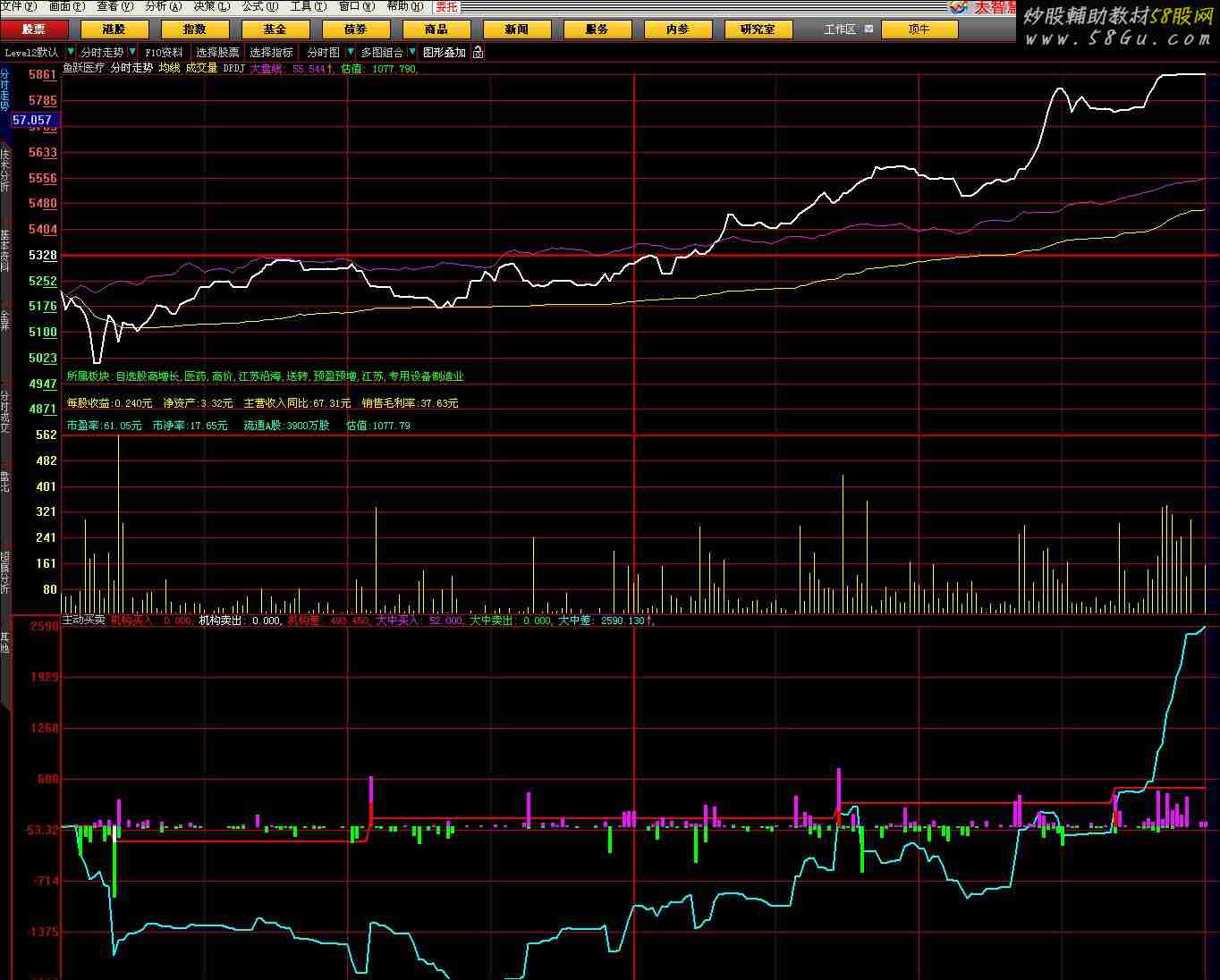
Task: Open the 指数 section button
Action: click(195, 30)
